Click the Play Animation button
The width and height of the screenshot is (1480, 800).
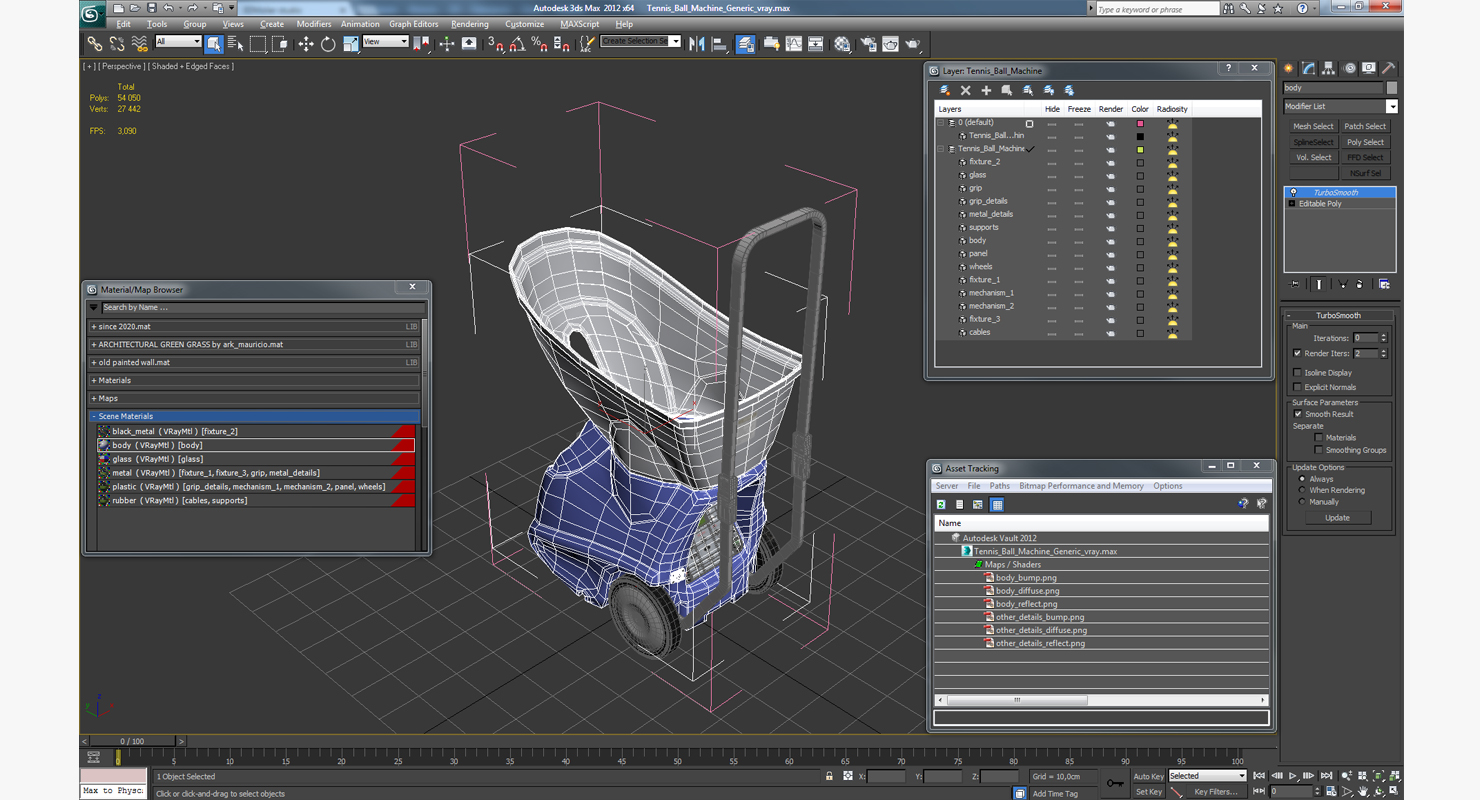(x=1293, y=776)
